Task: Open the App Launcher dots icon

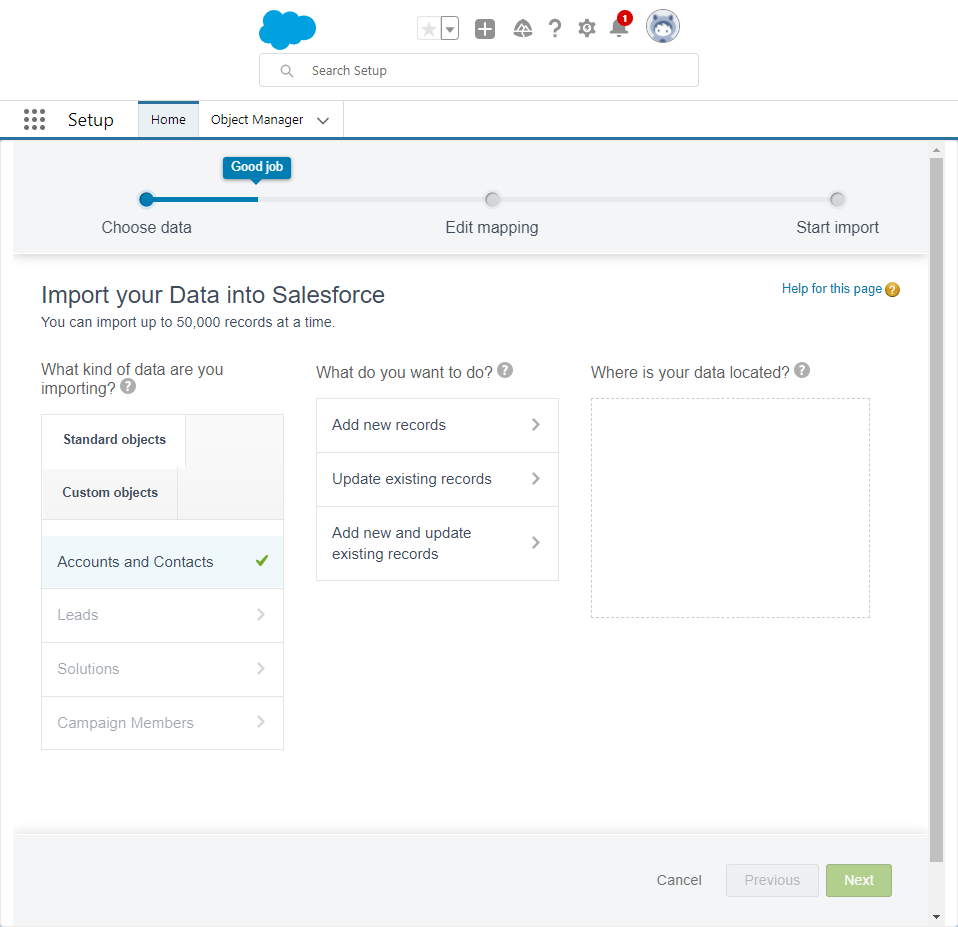Action: (34, 120)
